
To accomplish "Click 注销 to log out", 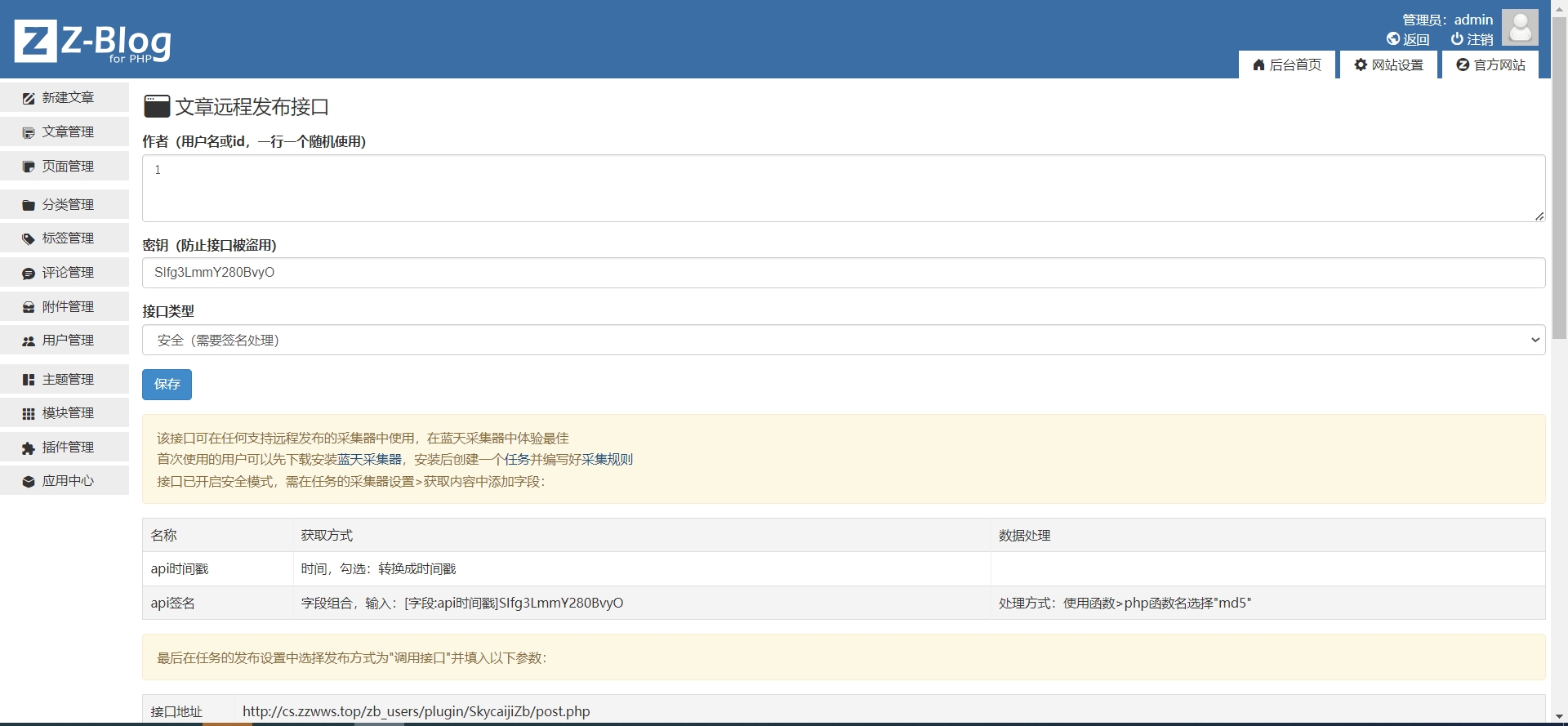I will (x=1472, y=39).
